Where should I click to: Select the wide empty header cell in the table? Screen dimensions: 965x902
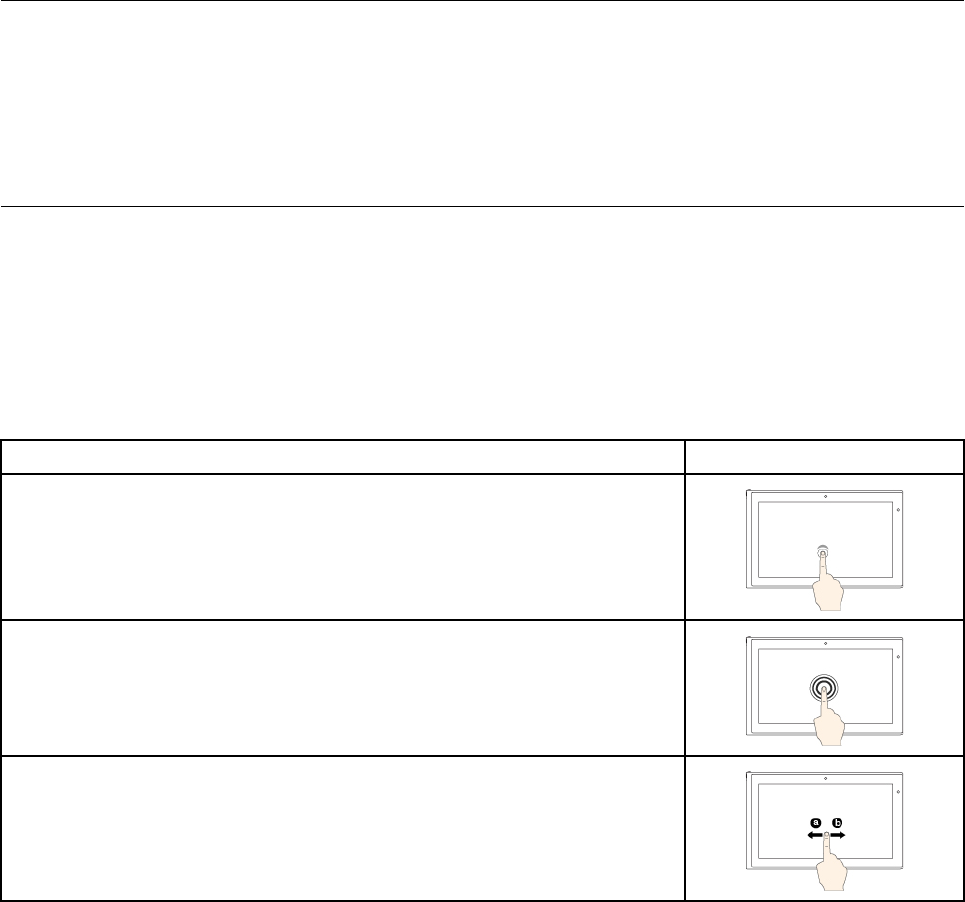tap(343, 457)
